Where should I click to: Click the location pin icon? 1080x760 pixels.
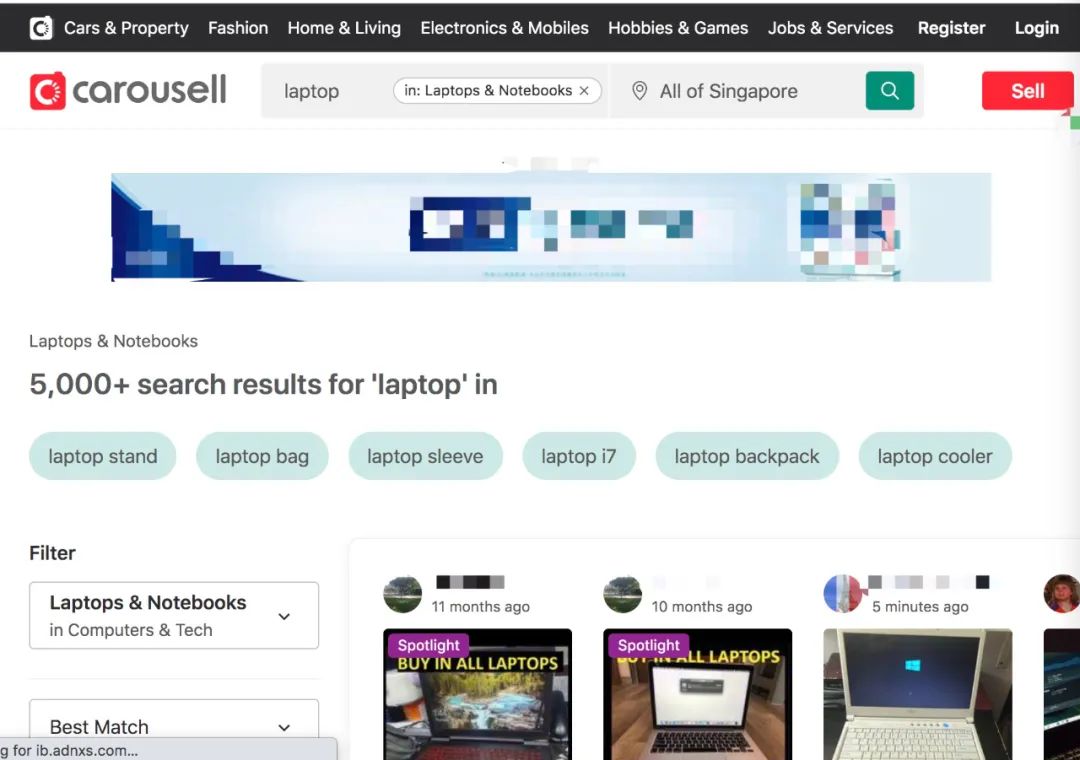(x=639, y=90)
